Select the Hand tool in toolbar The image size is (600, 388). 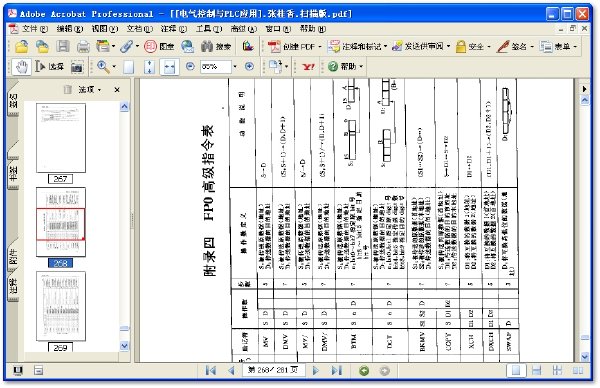click(21, 67)
